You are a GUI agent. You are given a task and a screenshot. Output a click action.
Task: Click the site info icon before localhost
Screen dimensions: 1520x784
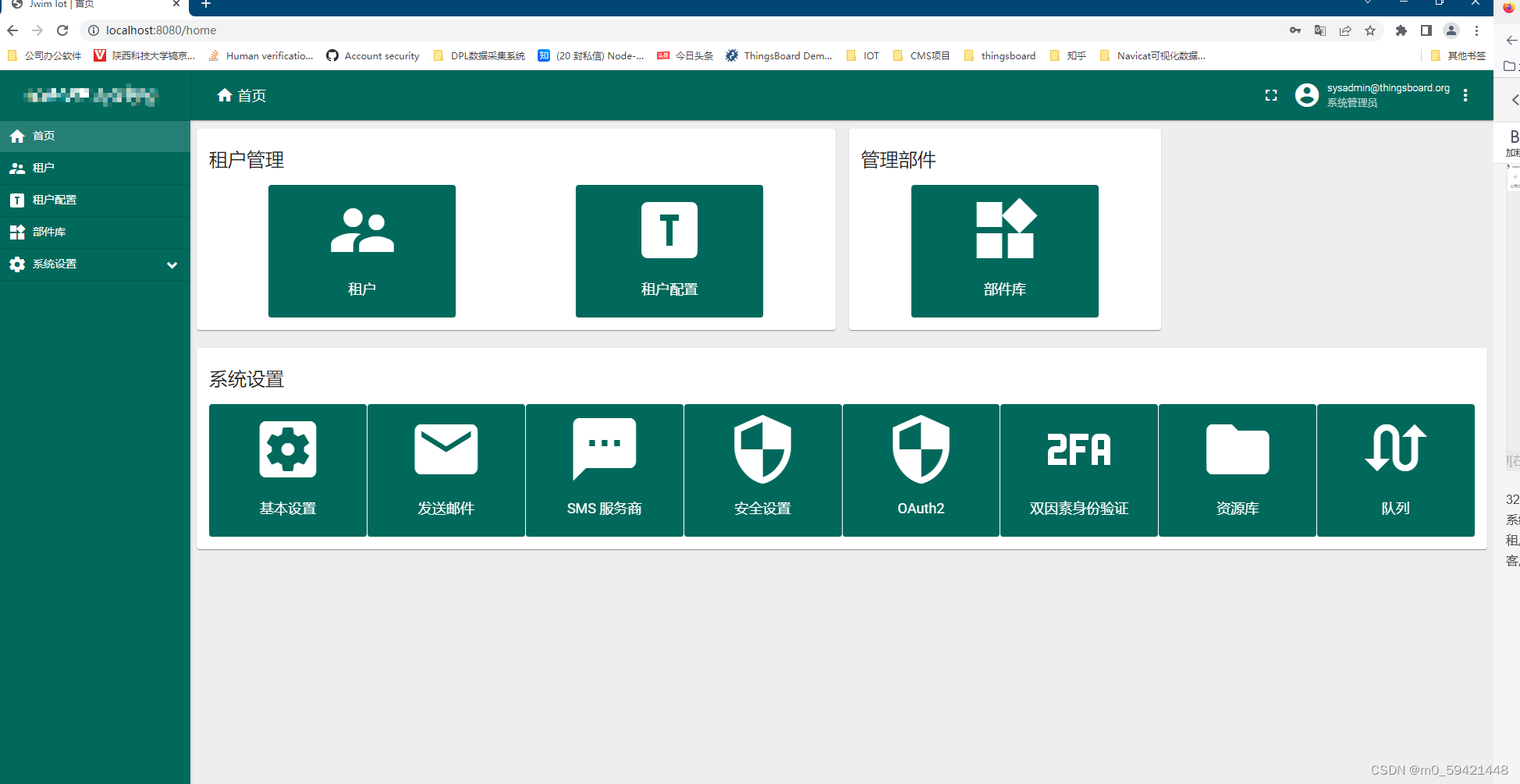[x=93, y=30]
